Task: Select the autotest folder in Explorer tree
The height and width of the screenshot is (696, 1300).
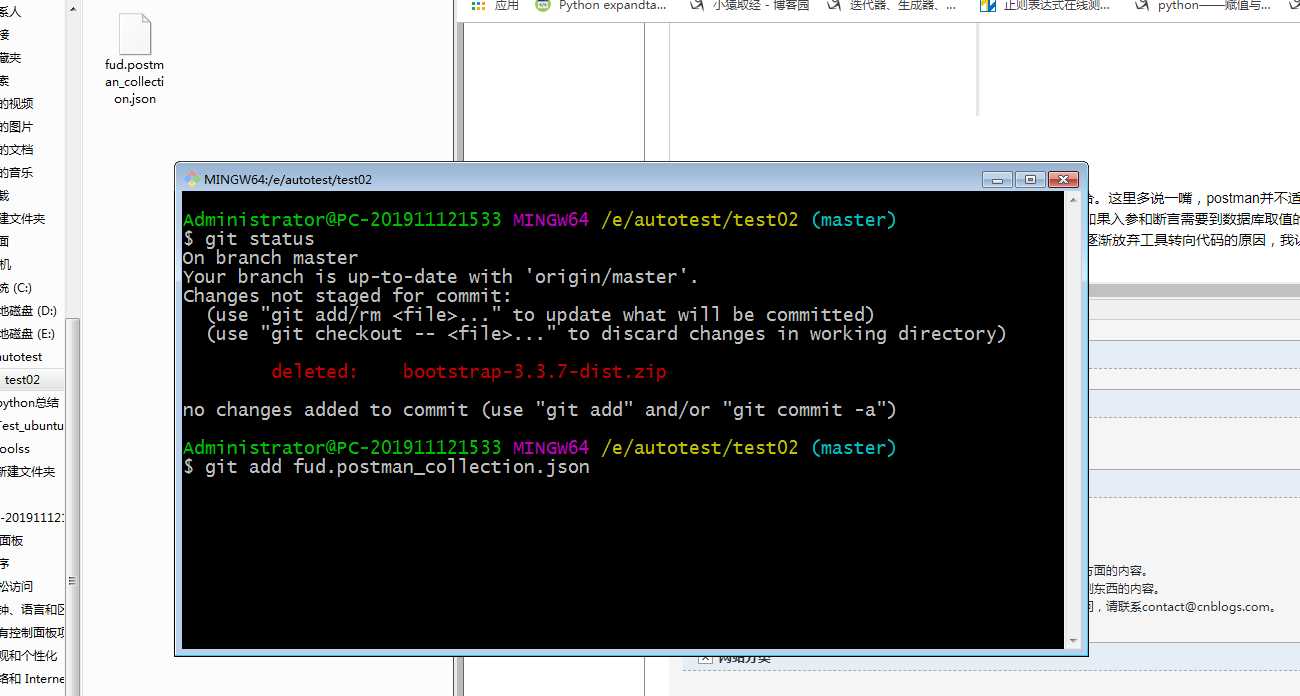Action: (x=21, y=357)
